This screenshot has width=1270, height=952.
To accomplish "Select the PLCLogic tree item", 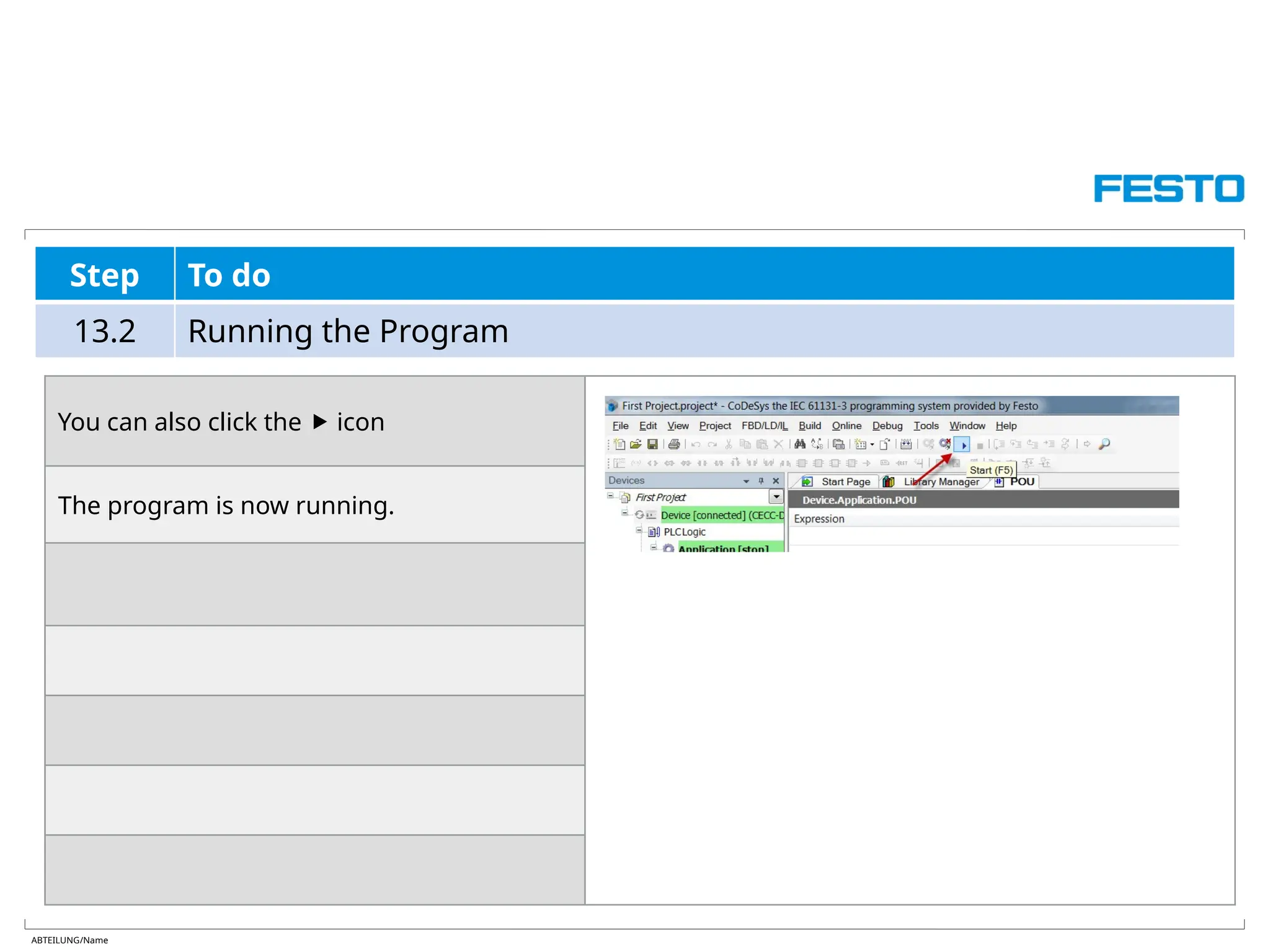I will 685,532.
